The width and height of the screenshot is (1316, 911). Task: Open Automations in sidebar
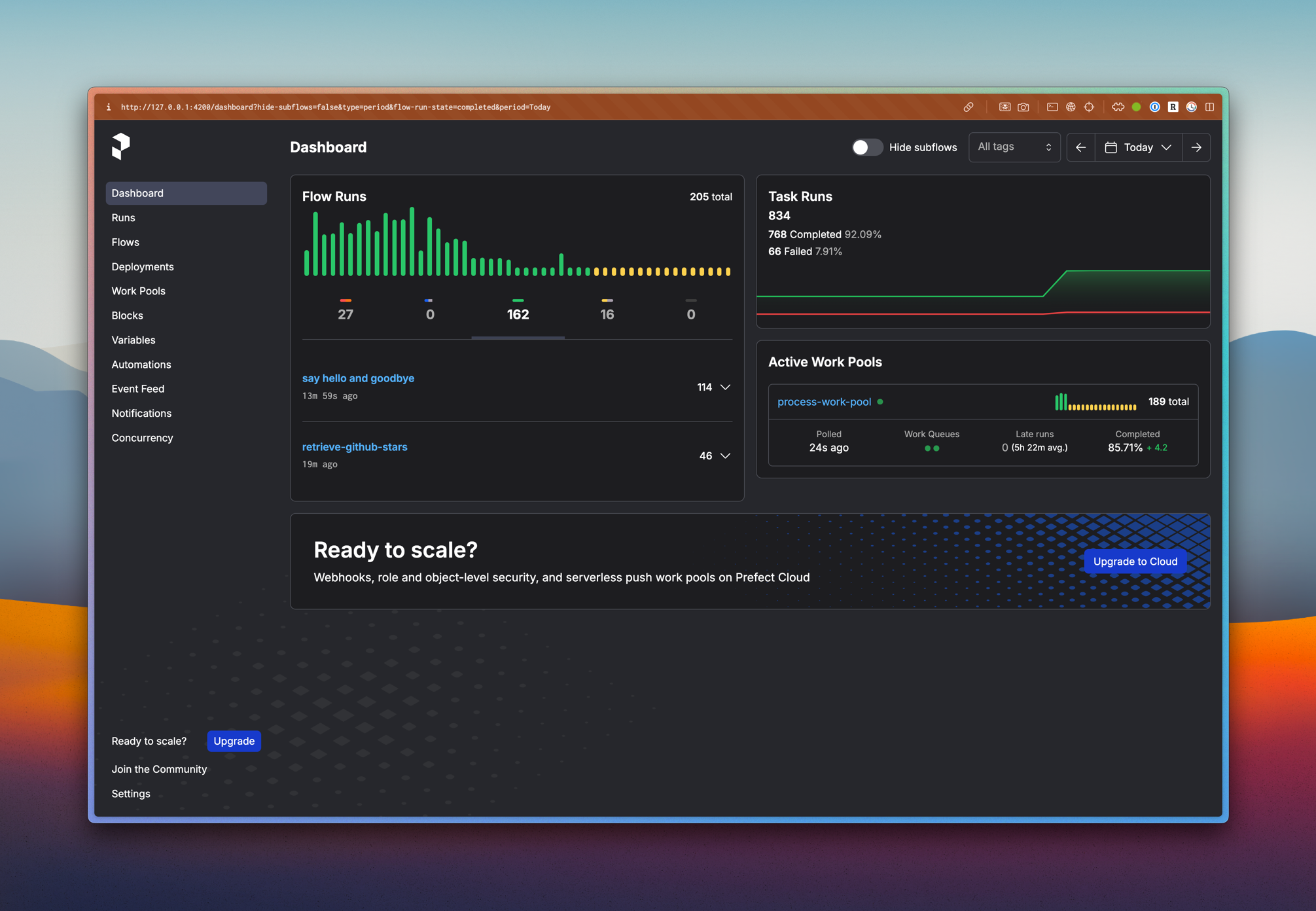(141, 365)
